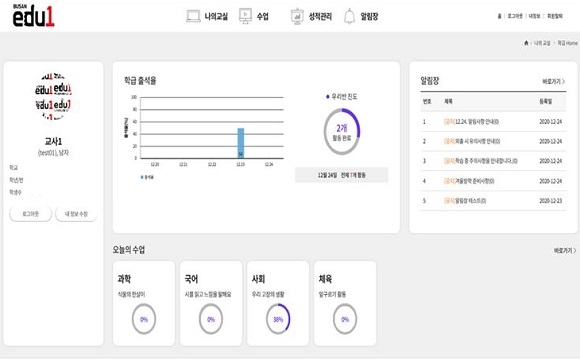Select the 성적관리 menu item
Viewport: 580px width, 360px height.
coord(320,16)
